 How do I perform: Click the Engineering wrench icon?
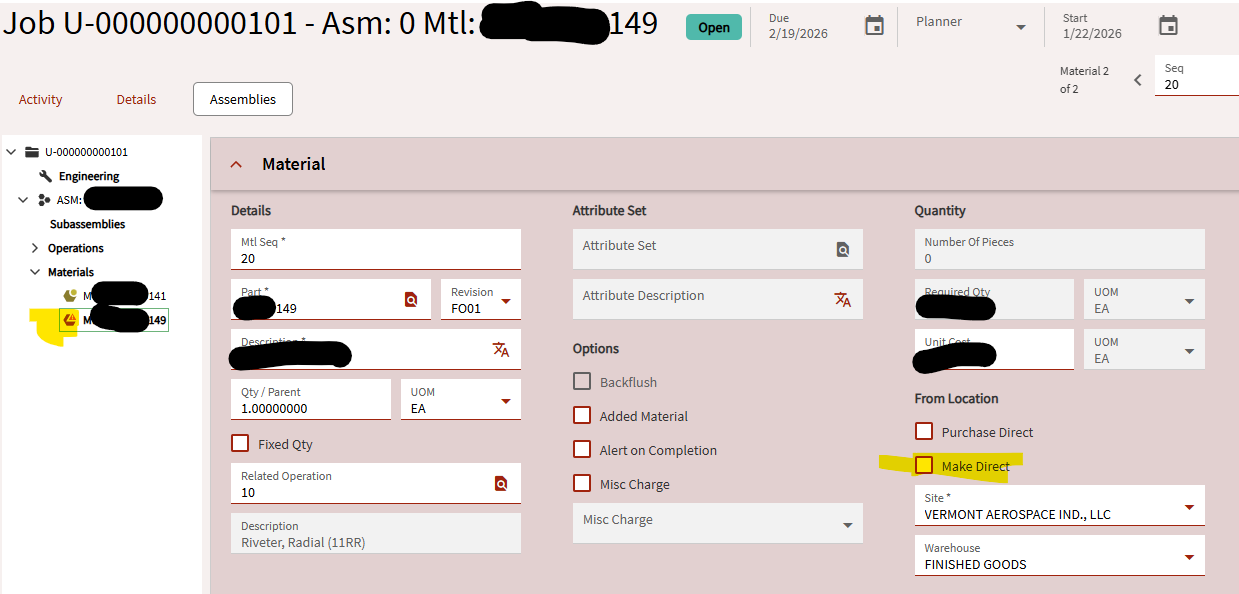[45, 176]
